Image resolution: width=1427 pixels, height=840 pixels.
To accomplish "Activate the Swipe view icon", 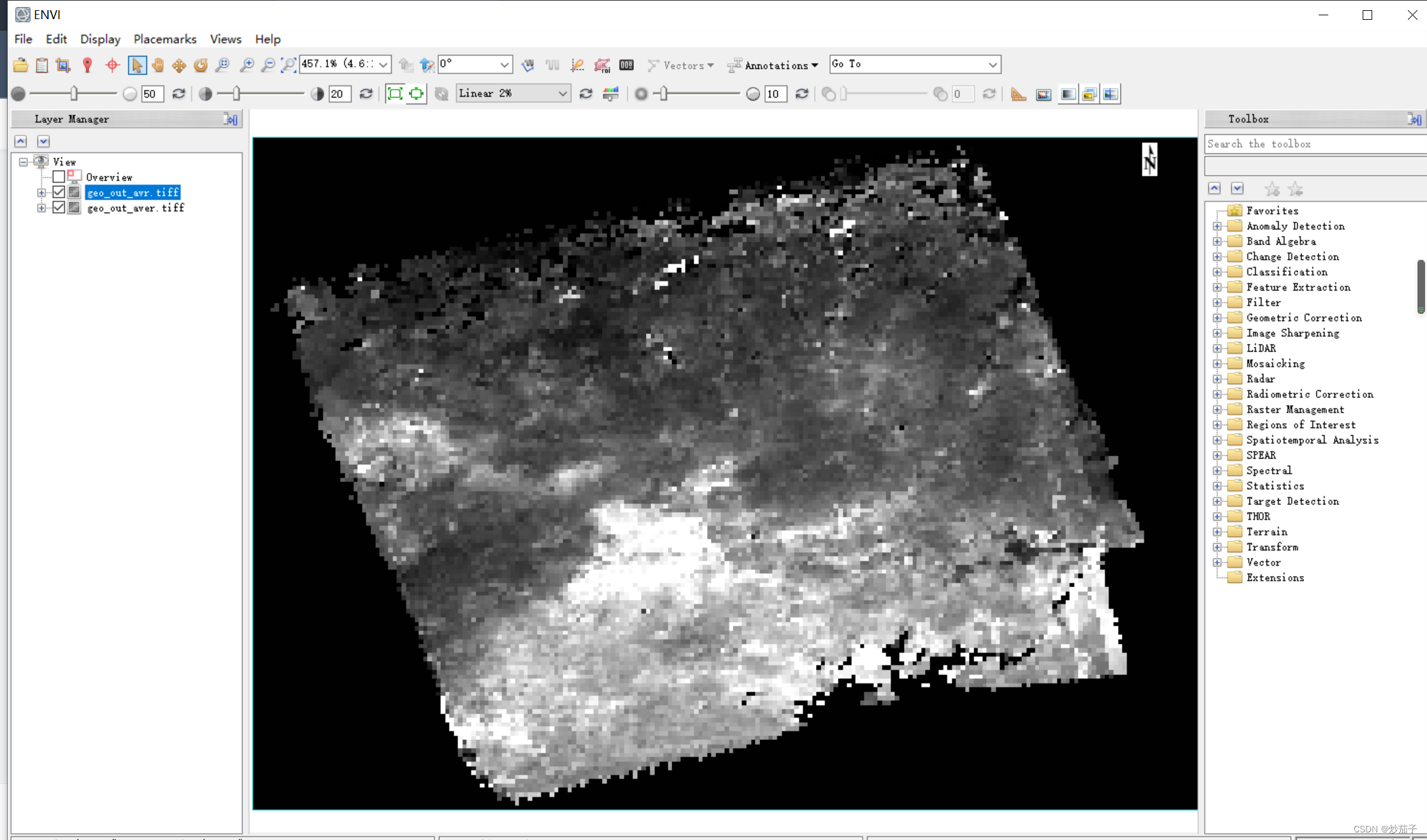I will click(x=1111, y=94).
